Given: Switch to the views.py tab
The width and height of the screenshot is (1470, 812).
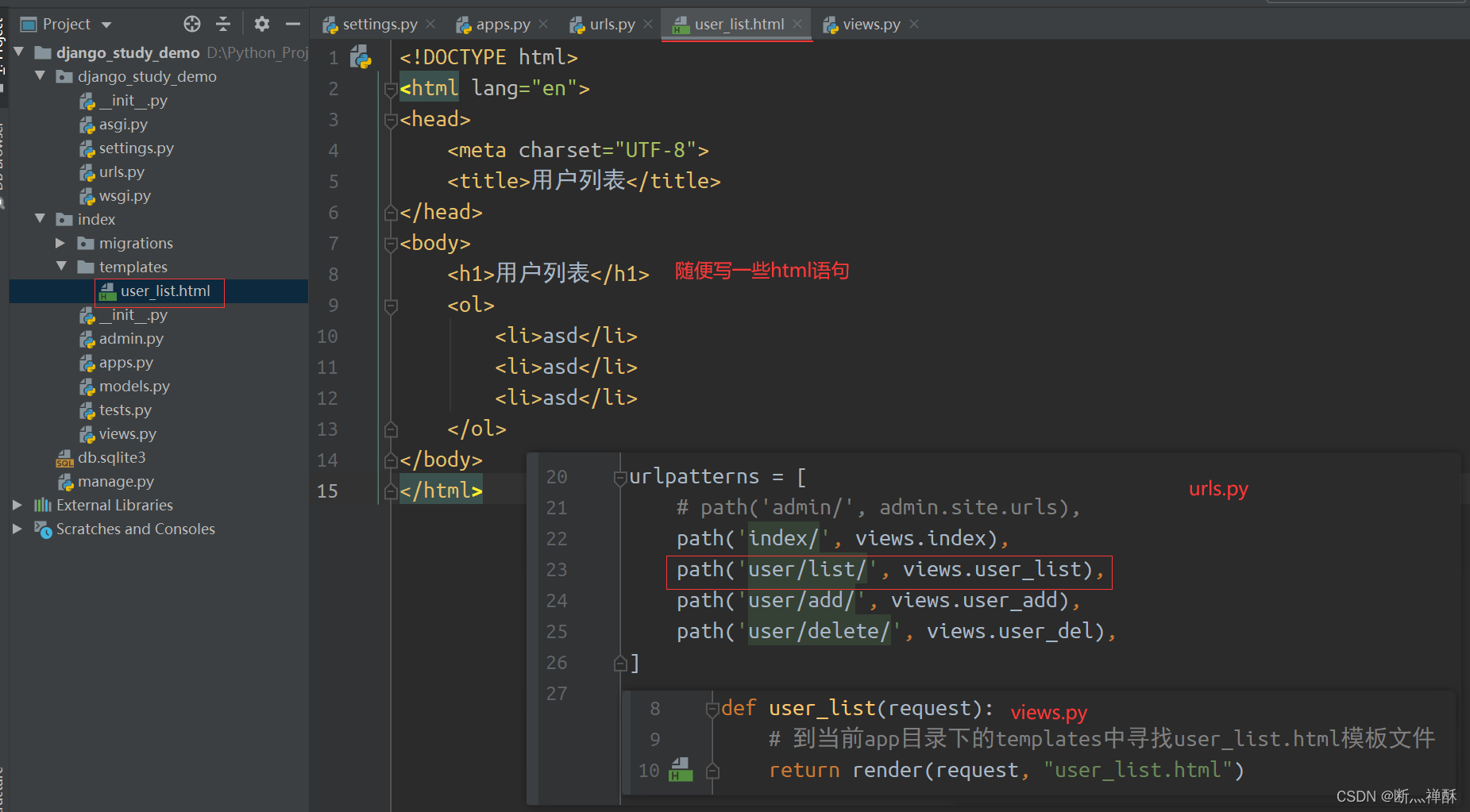Looking at the screenshot, I should (x=862, y=25).
